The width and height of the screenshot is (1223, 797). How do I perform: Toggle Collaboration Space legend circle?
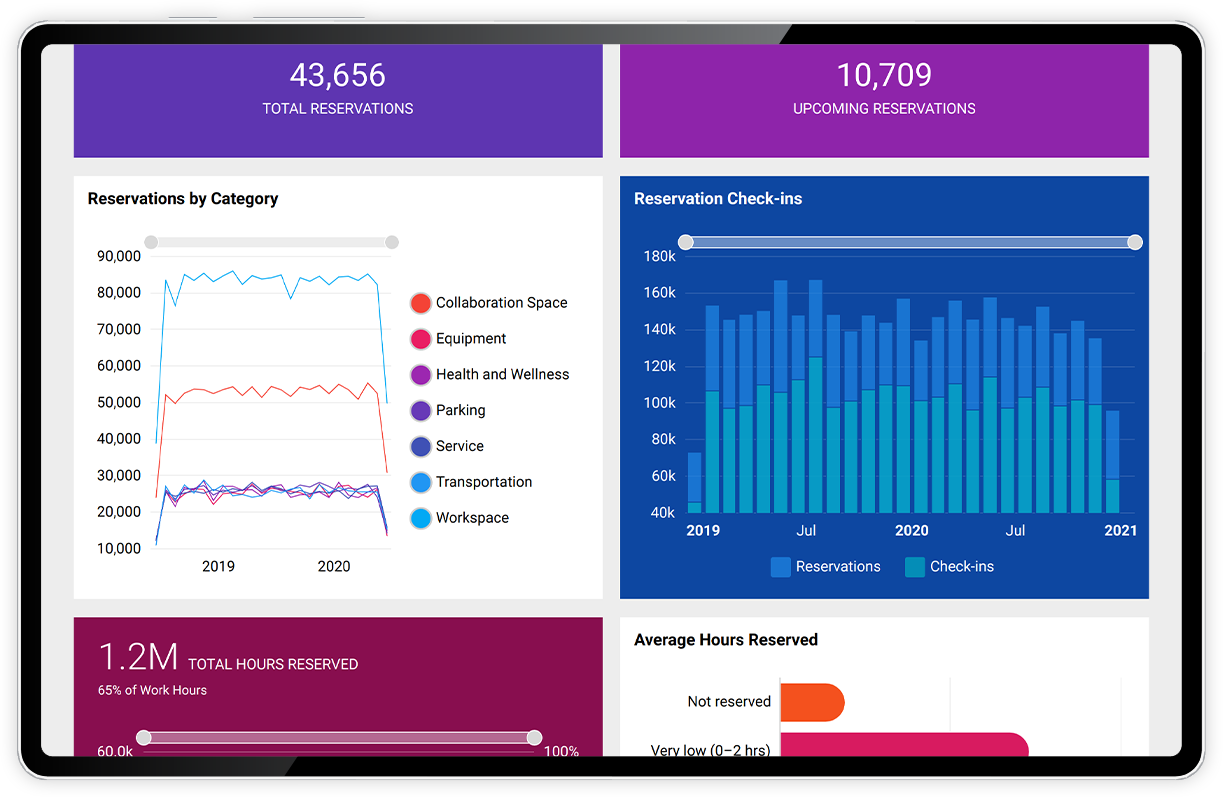tap(421, 303)
